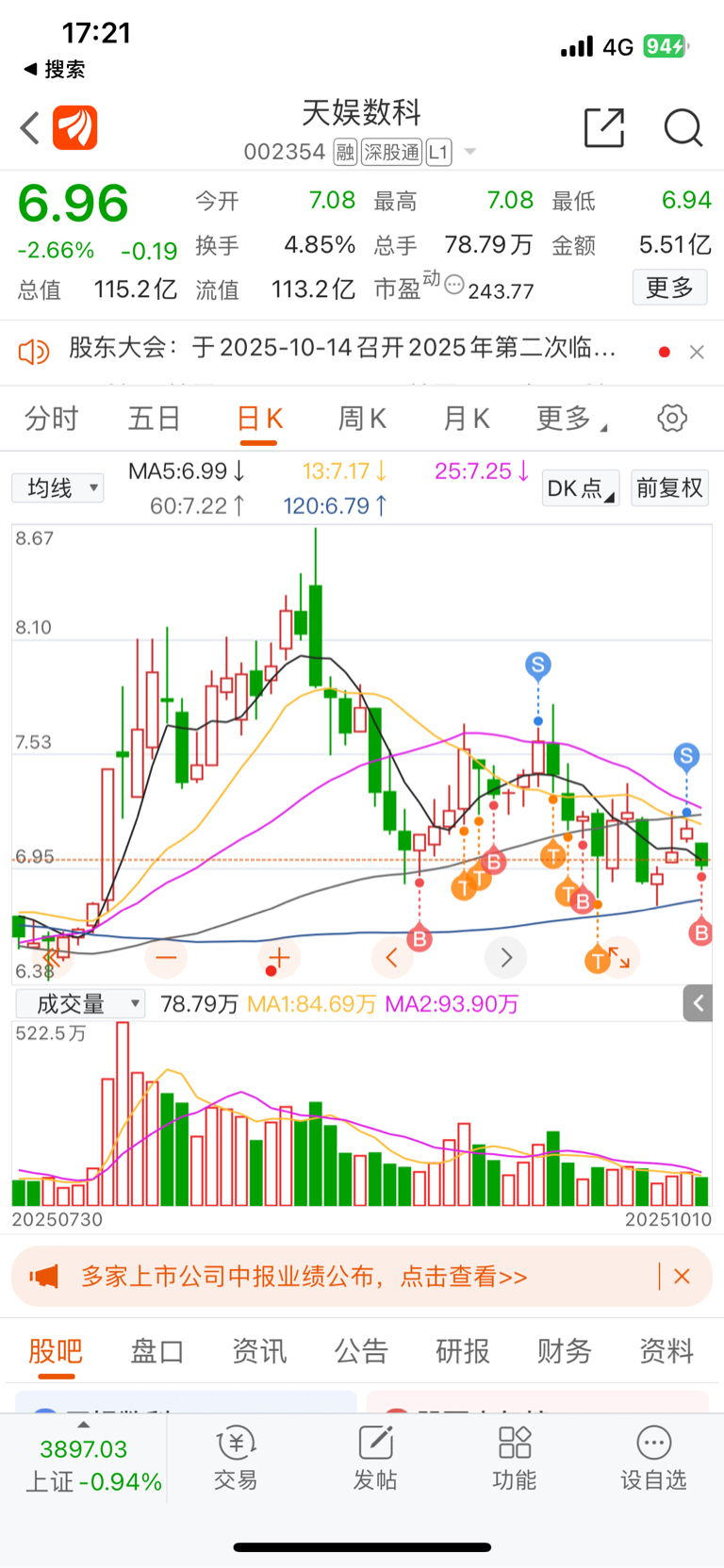The height and width of the screenshot is (1568, 724).
Task: Switch to 周K chart tab
Action: point(362,419)
